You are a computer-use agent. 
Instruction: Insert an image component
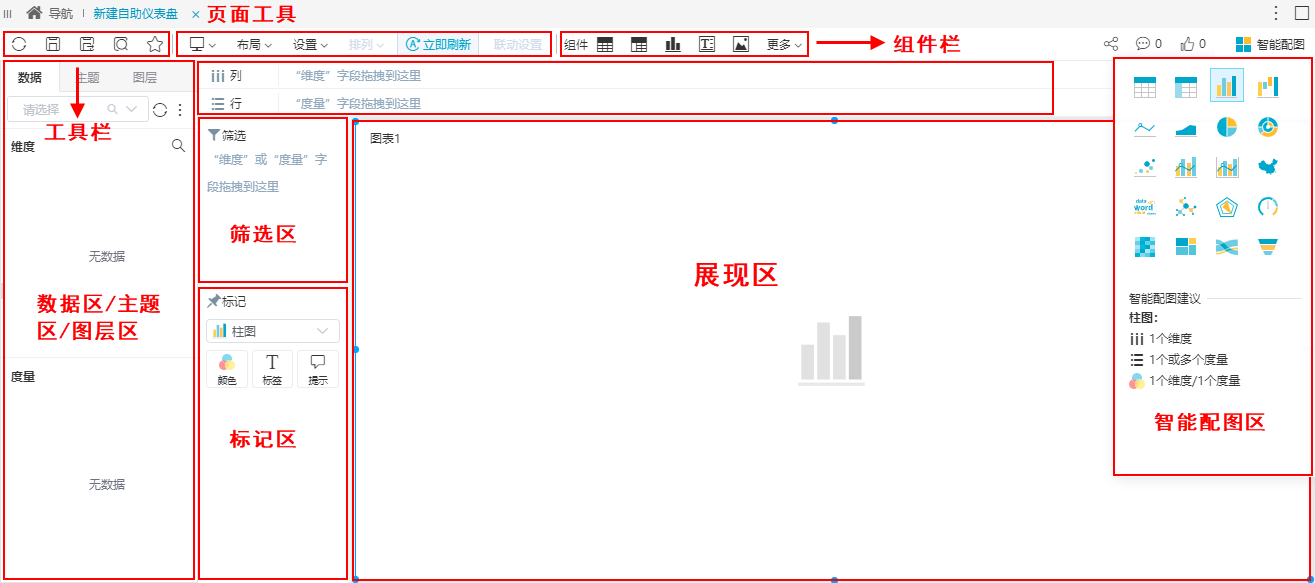pos(741,45)
